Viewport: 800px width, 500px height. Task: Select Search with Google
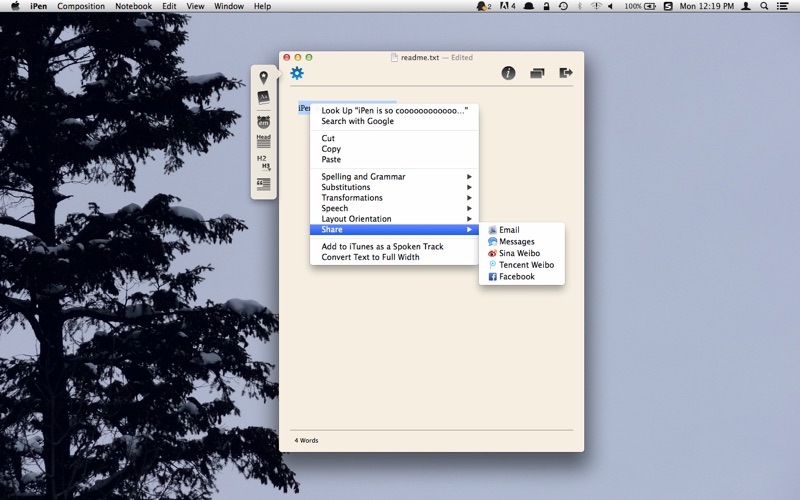[x=357, y=121]
